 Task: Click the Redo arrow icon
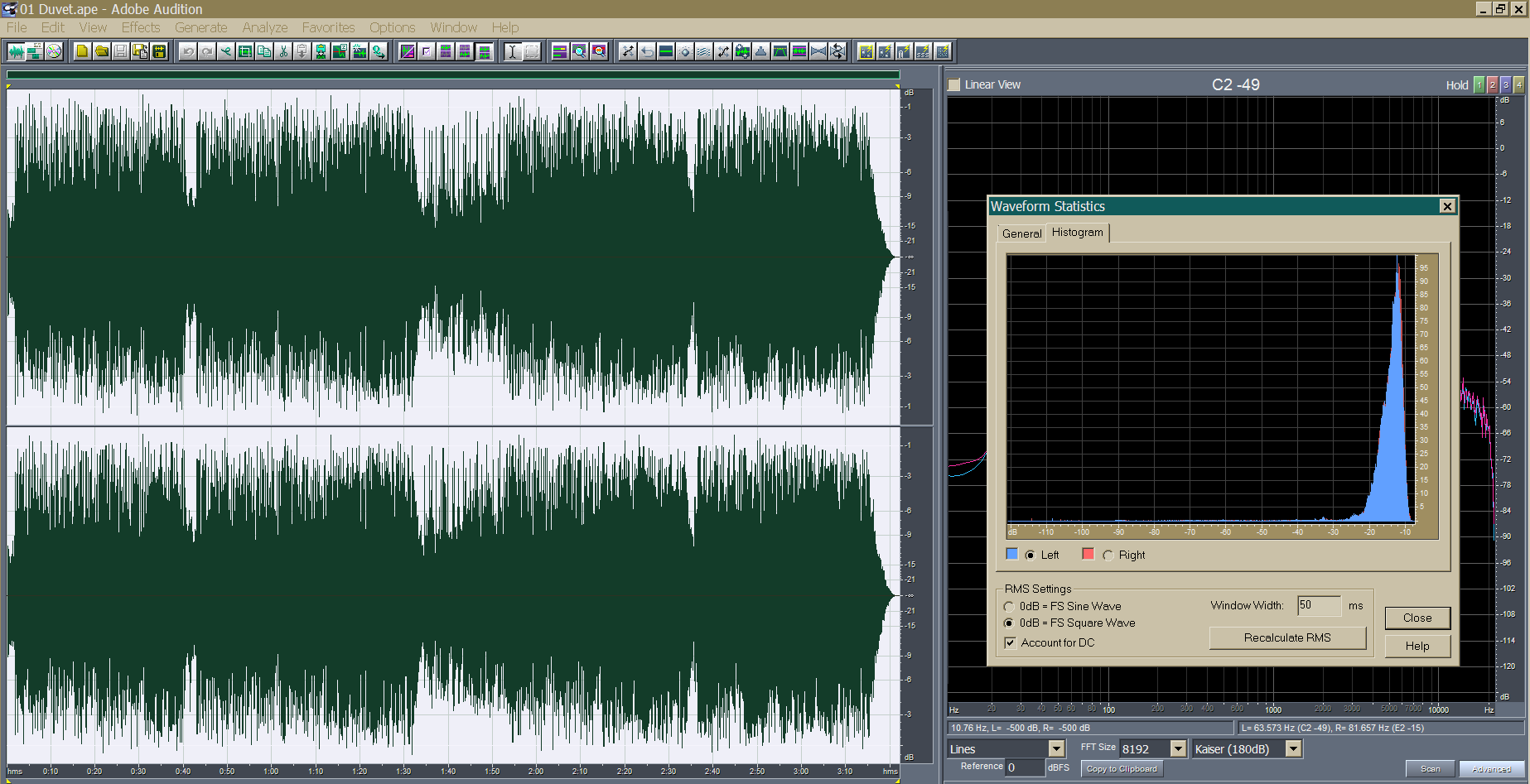point(207,51)
